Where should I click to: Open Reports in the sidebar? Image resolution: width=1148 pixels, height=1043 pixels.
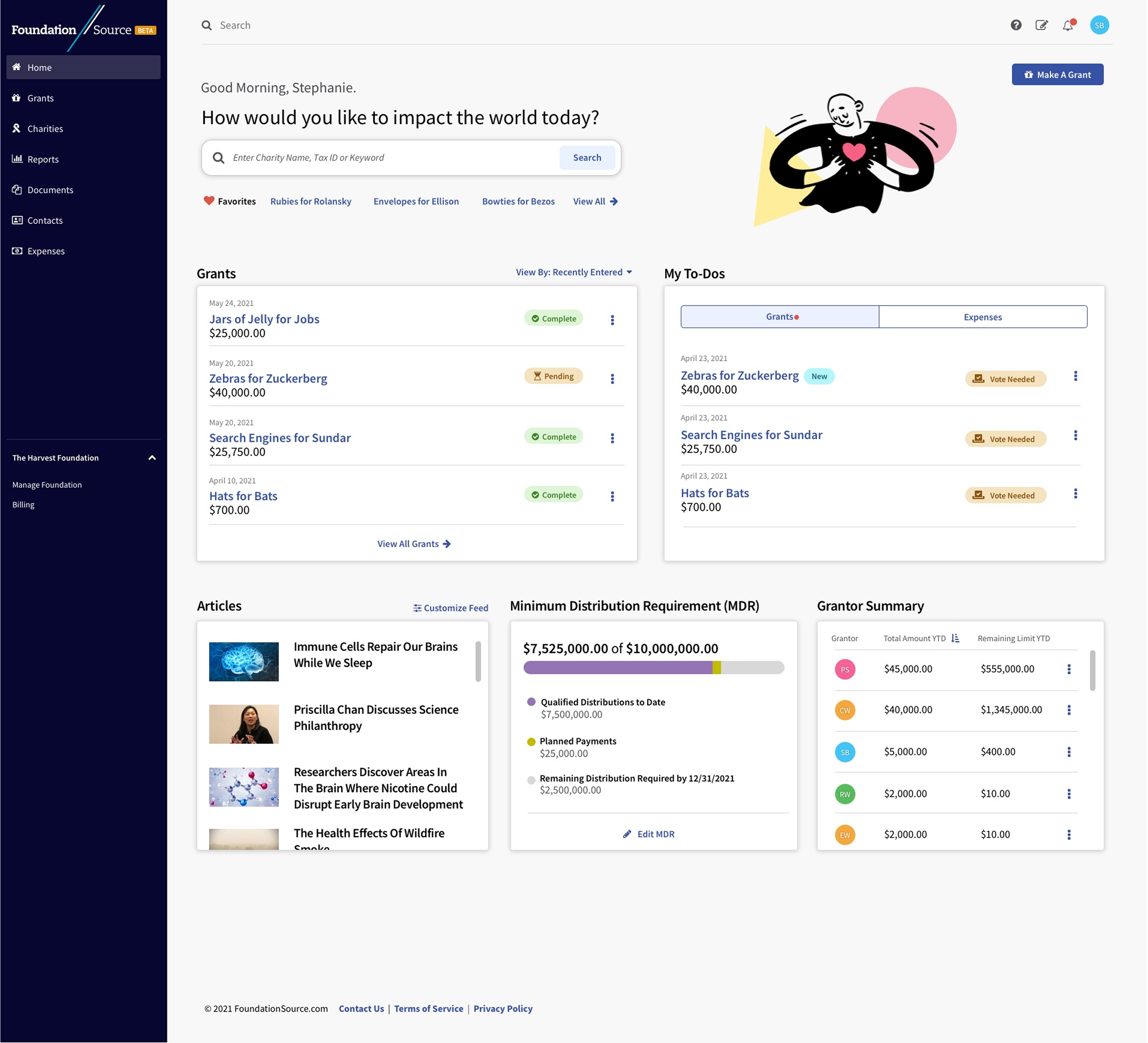pos(43,160)
